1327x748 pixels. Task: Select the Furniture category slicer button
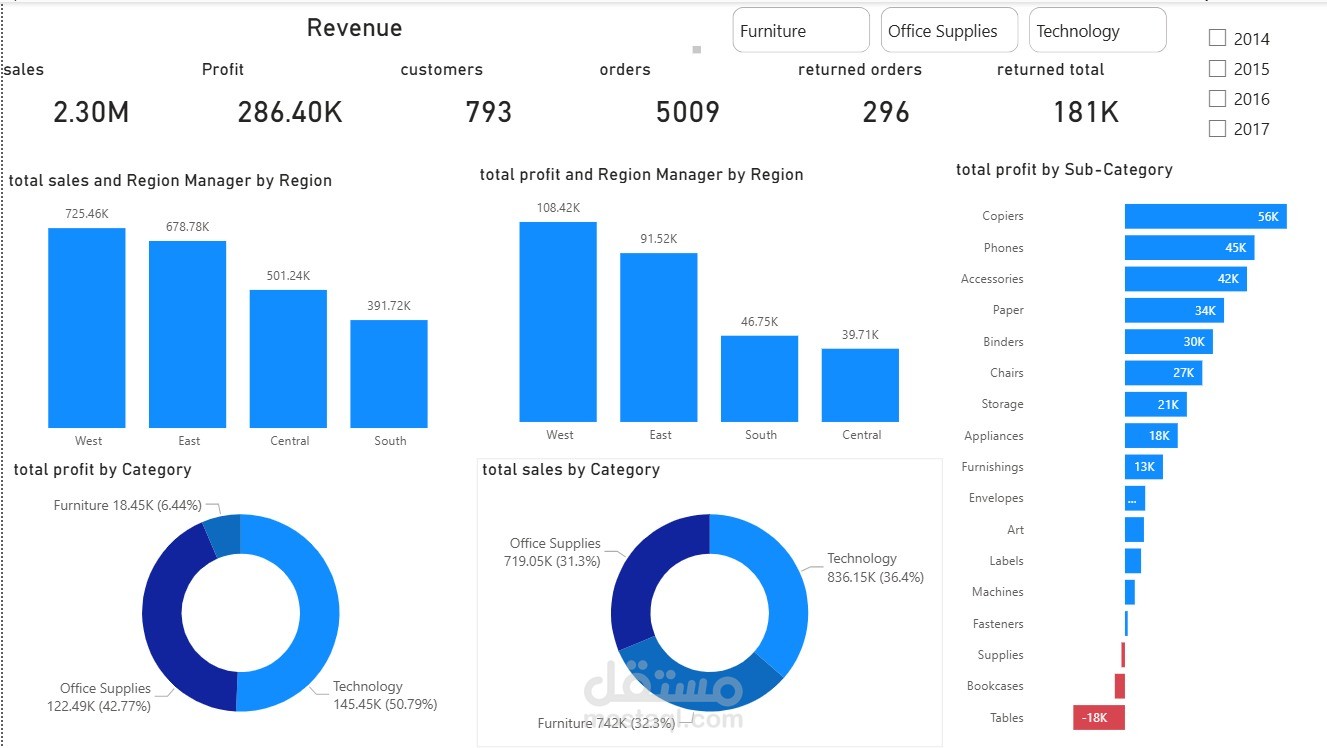point(801,30)
